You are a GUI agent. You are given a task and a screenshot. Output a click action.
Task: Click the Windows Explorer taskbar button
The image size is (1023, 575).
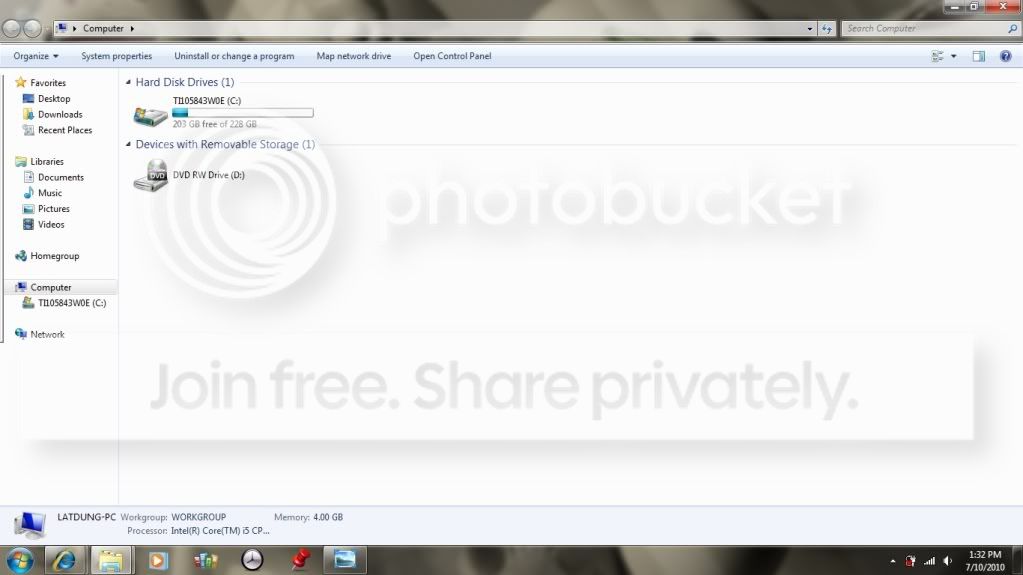point(112,560)
